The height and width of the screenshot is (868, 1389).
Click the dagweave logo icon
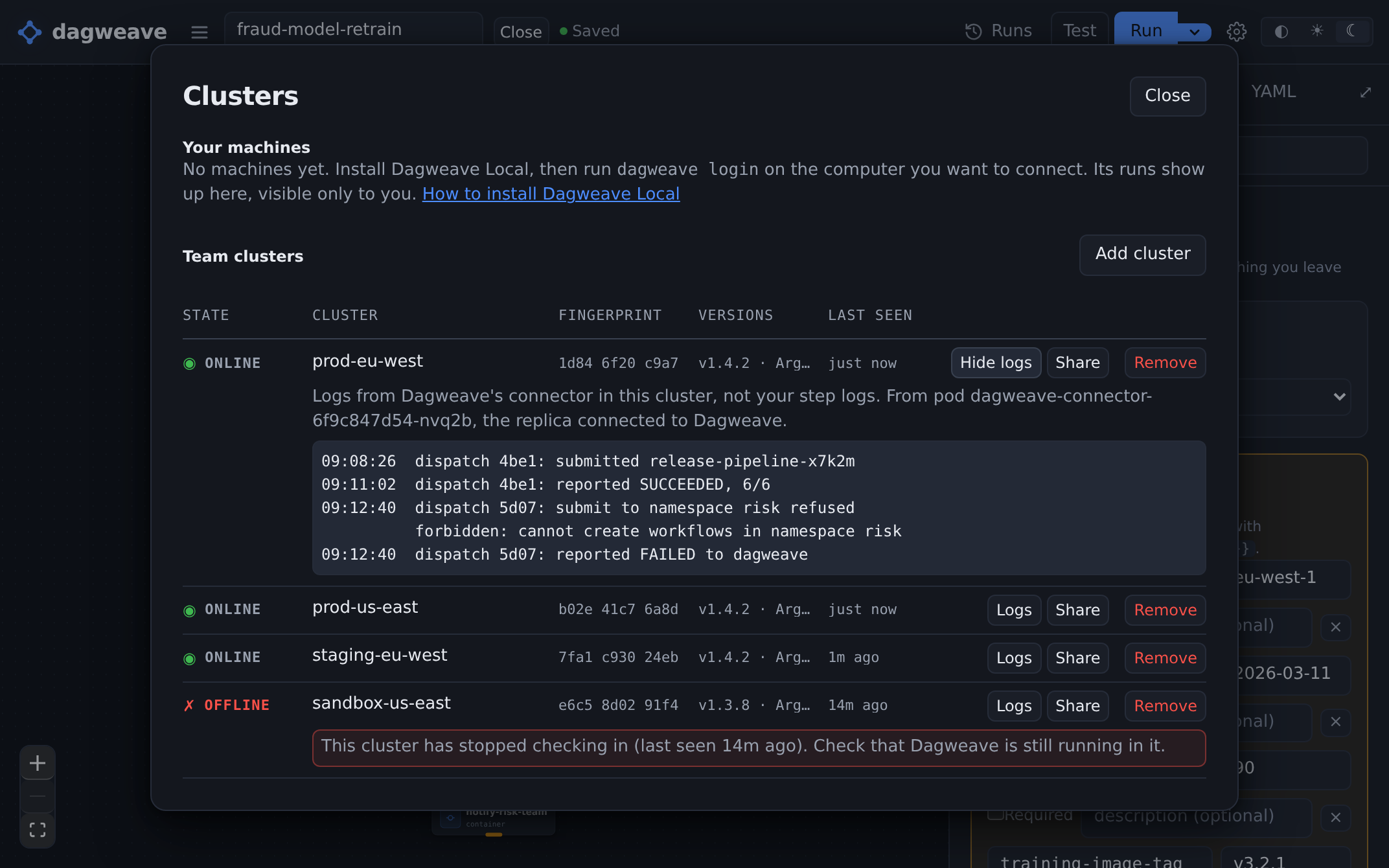[30, 32]
